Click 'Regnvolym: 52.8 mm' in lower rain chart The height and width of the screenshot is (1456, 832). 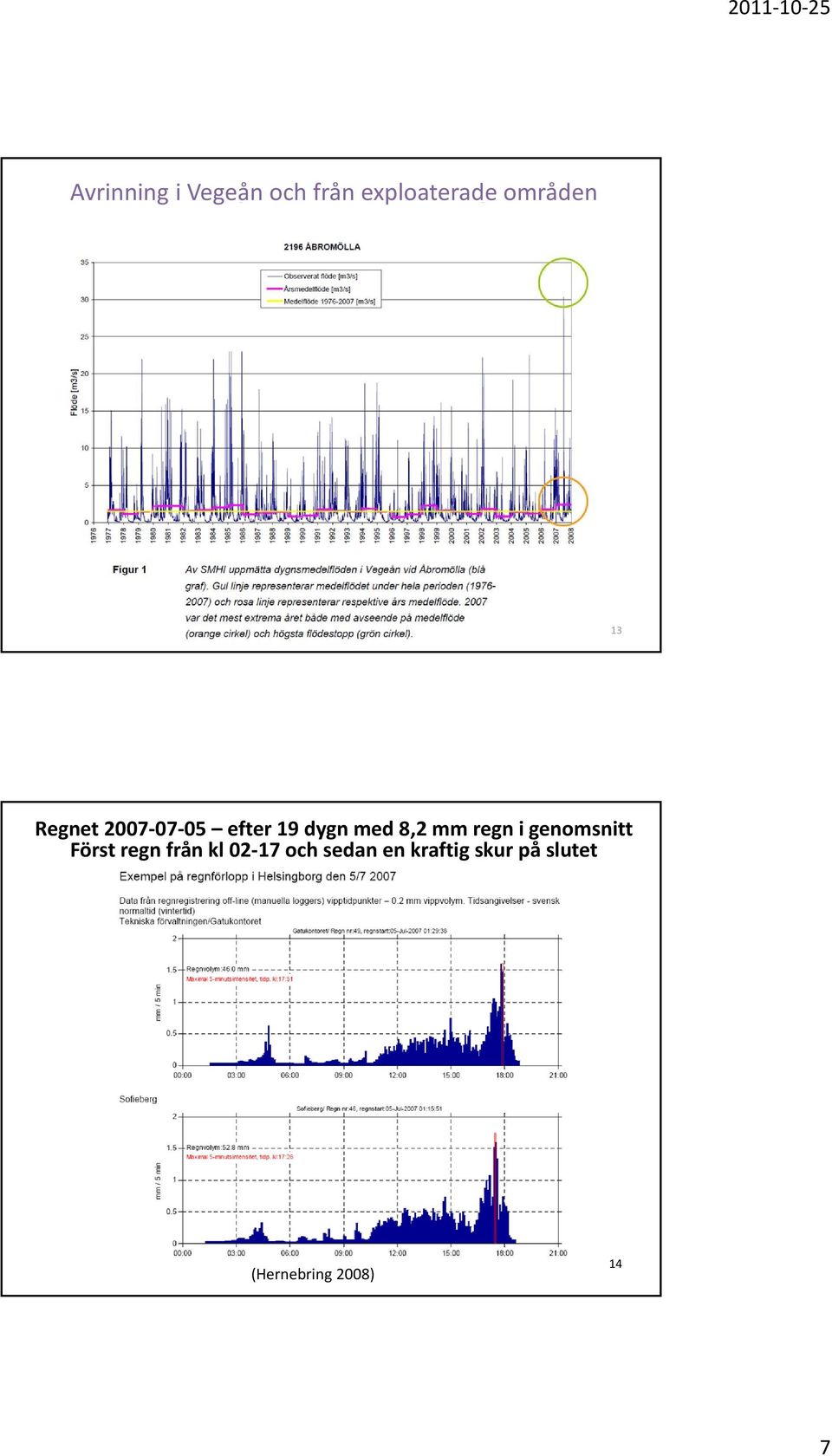[218, 1147]
